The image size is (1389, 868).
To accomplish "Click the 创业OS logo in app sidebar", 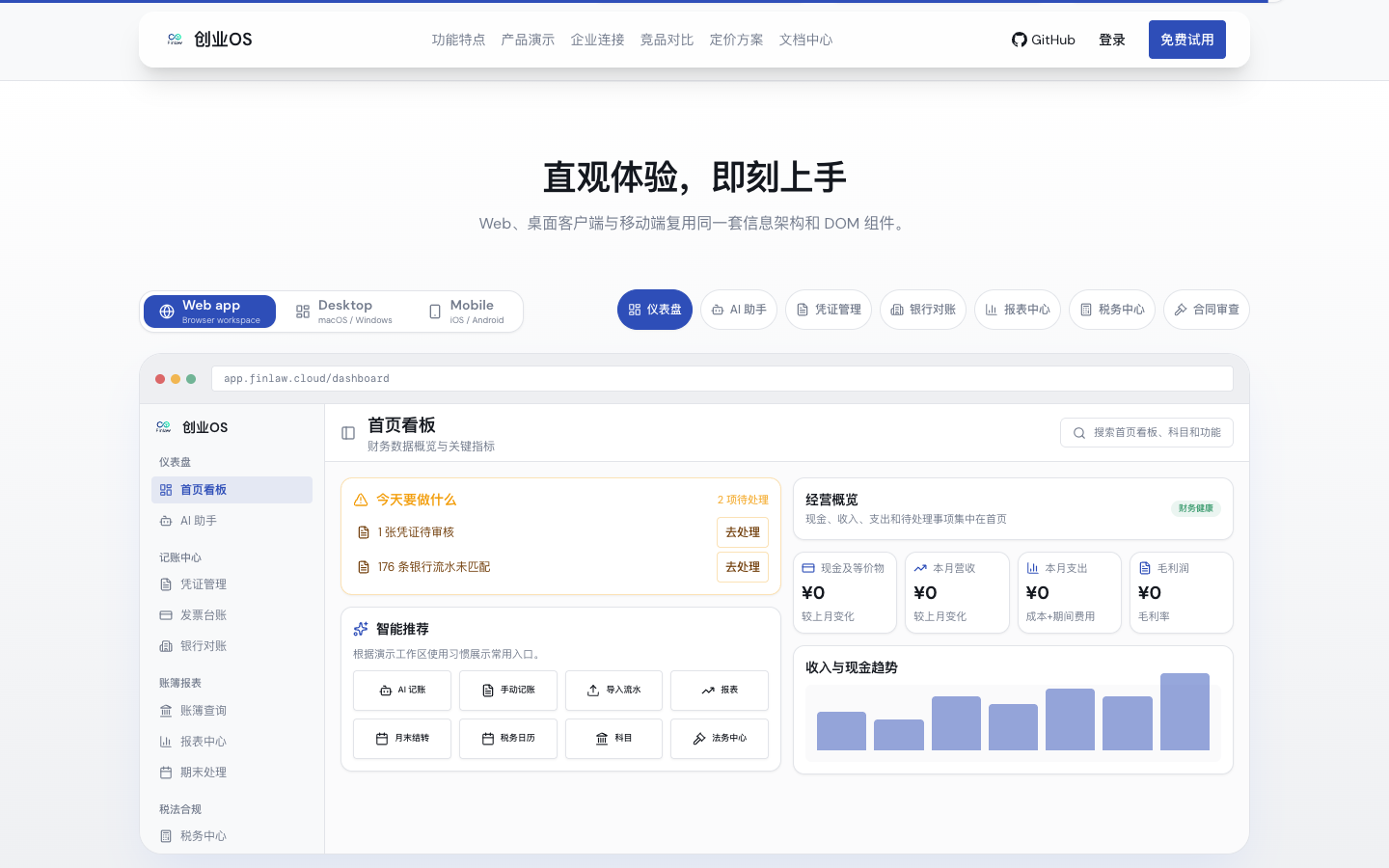I will [x=192, y=427].
